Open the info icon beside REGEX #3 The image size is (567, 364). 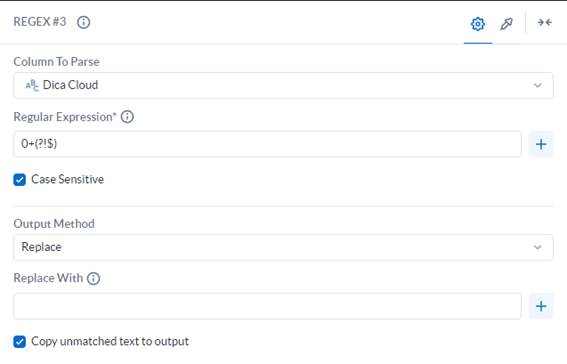pyautogui.click(x=84, y=22)
